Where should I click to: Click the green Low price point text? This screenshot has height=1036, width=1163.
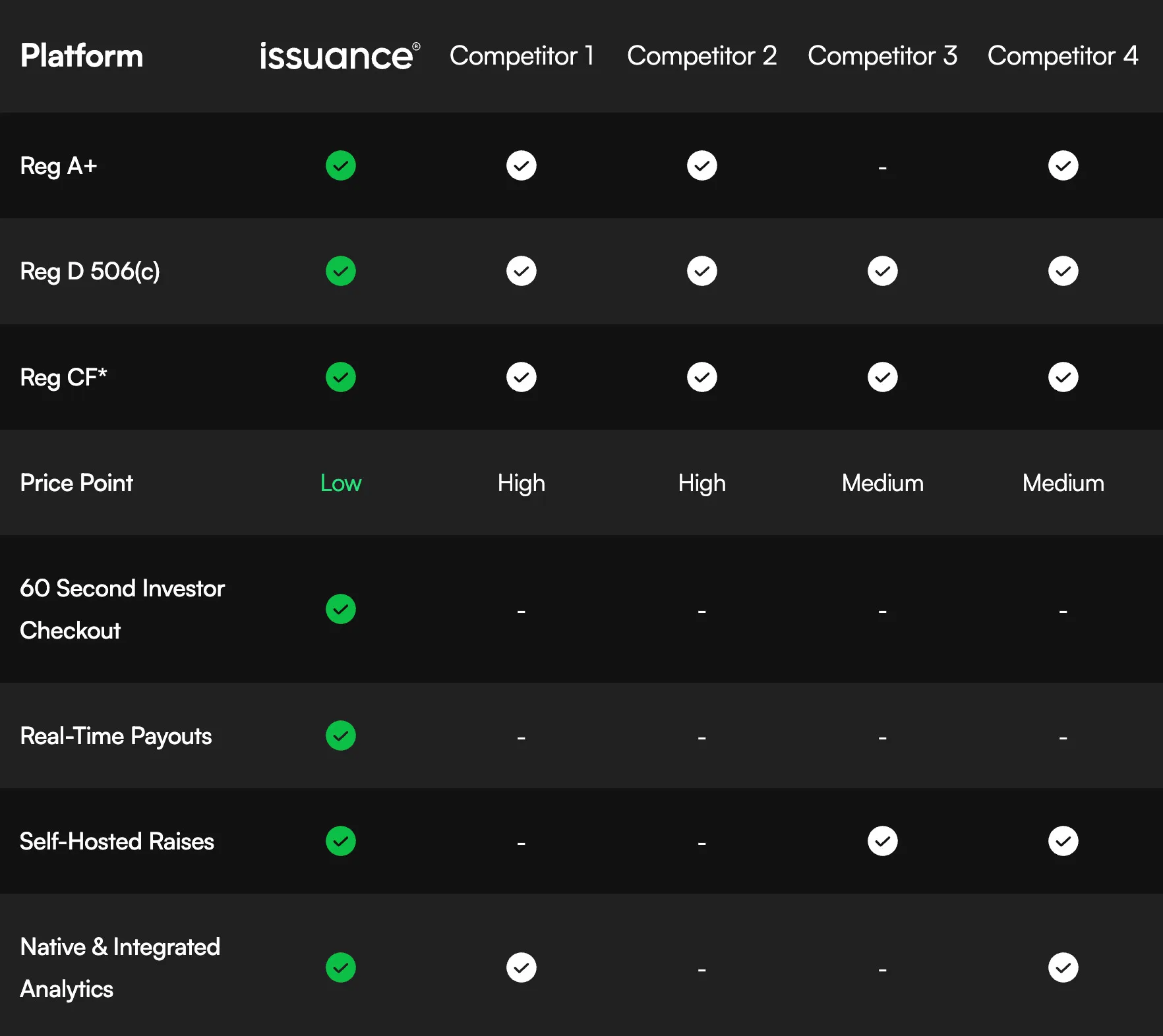point(341,483)
